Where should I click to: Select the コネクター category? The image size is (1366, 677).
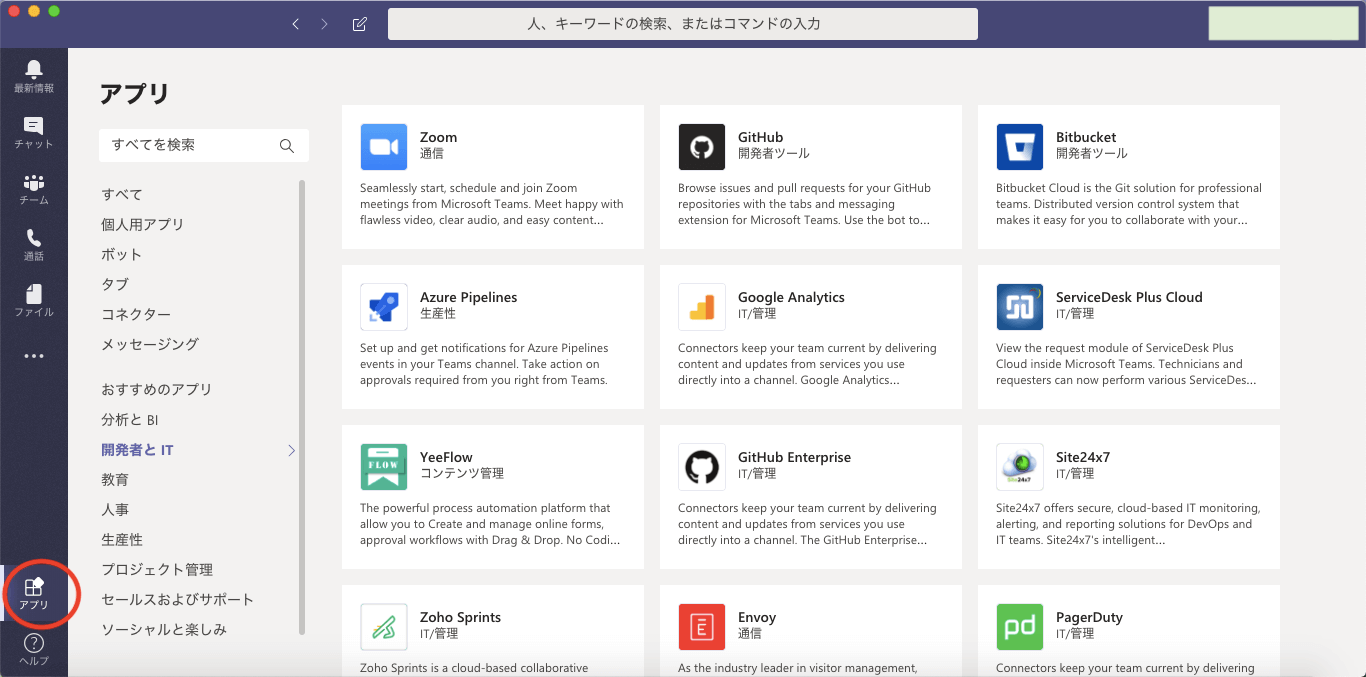136,315
